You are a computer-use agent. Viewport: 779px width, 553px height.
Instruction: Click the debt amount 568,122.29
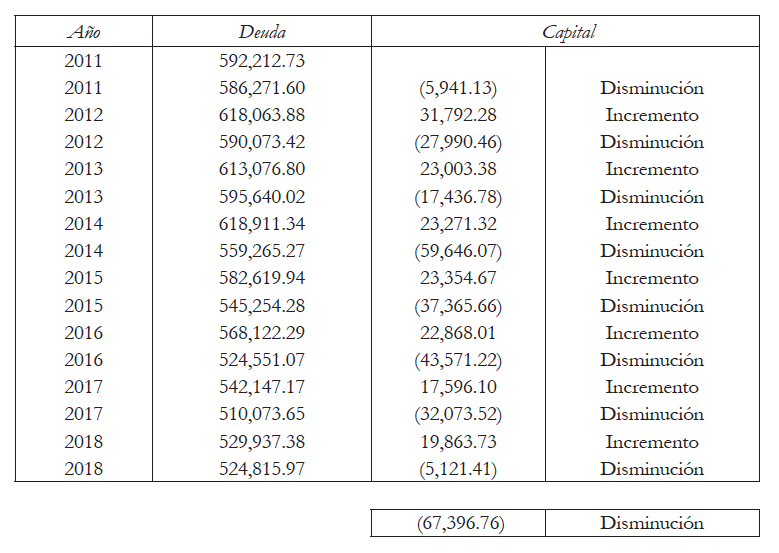pos(262,333)
